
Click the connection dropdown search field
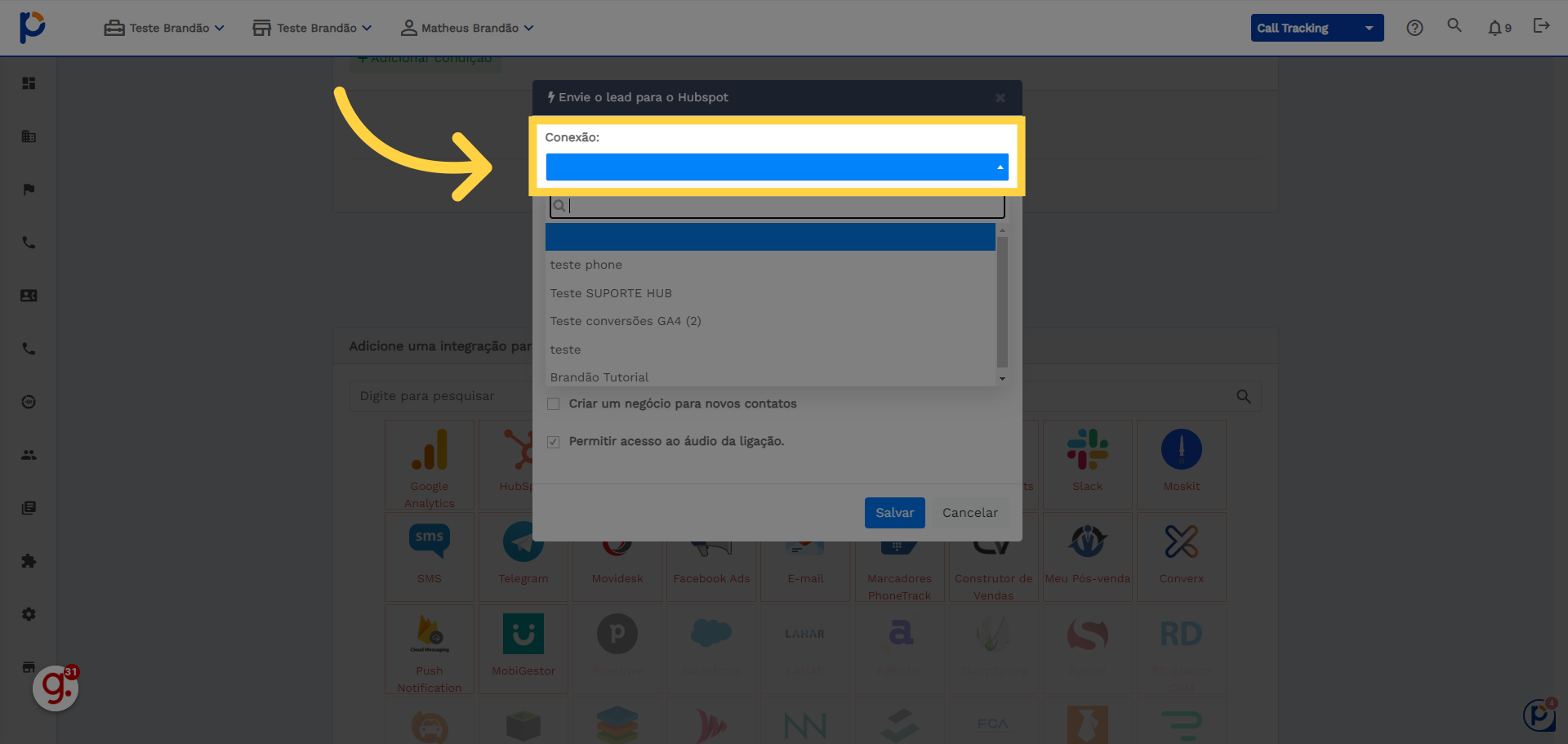click(777, 207)
